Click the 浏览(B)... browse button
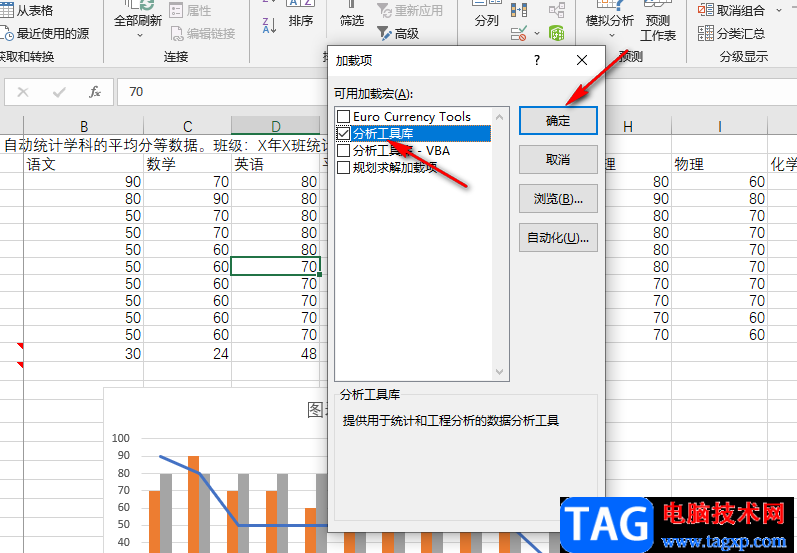Screen dimensions: 797x553 point(558,199)
